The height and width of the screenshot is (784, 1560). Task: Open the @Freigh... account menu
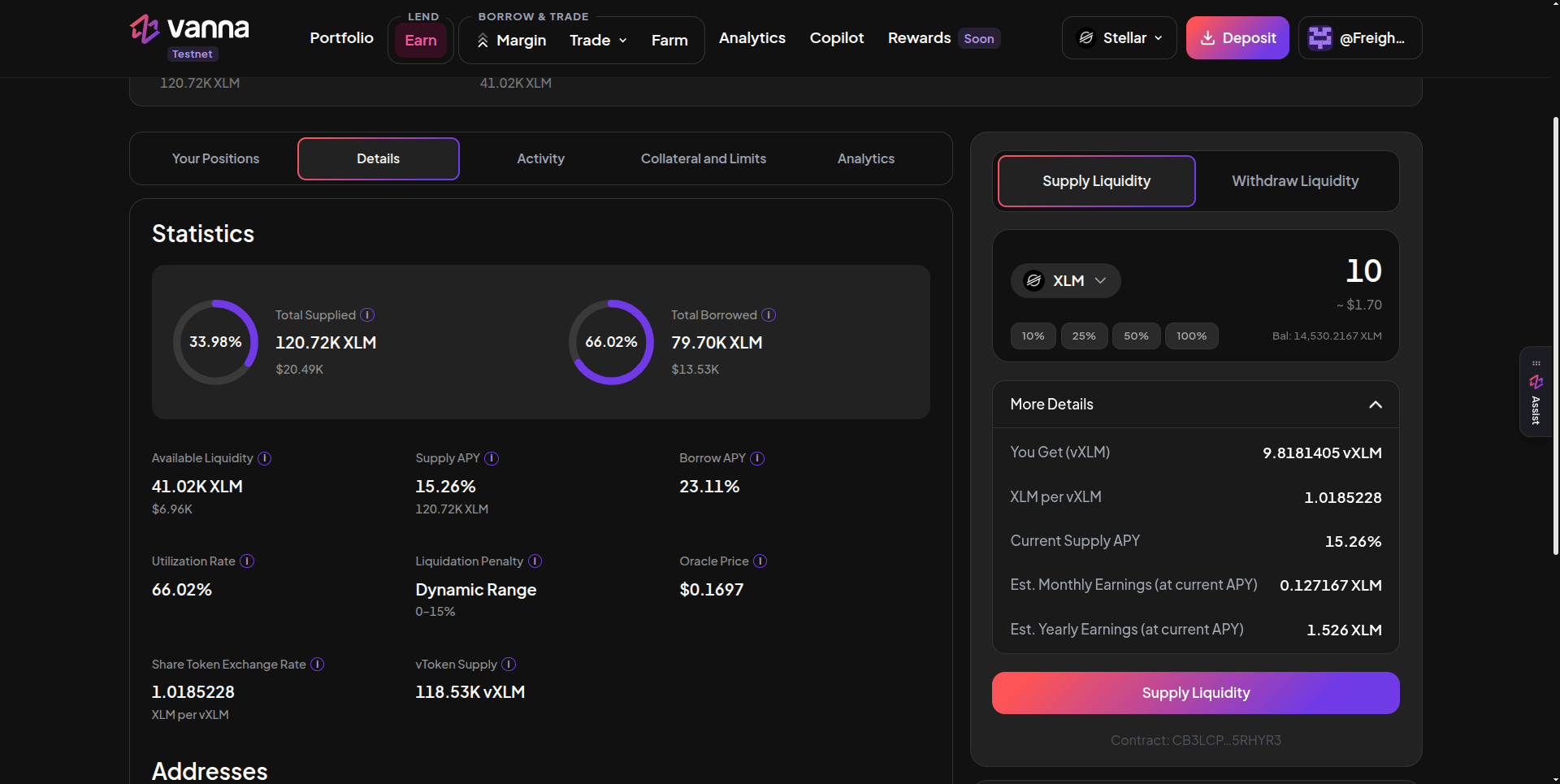pyautogui.click(x=1360, y=38)
